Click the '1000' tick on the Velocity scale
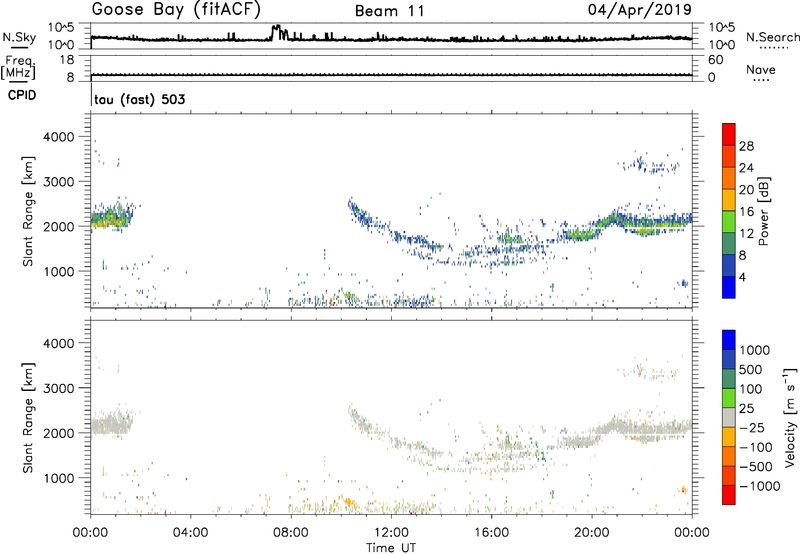Viewport: 800px width, 554px height. tap(754, 350)
